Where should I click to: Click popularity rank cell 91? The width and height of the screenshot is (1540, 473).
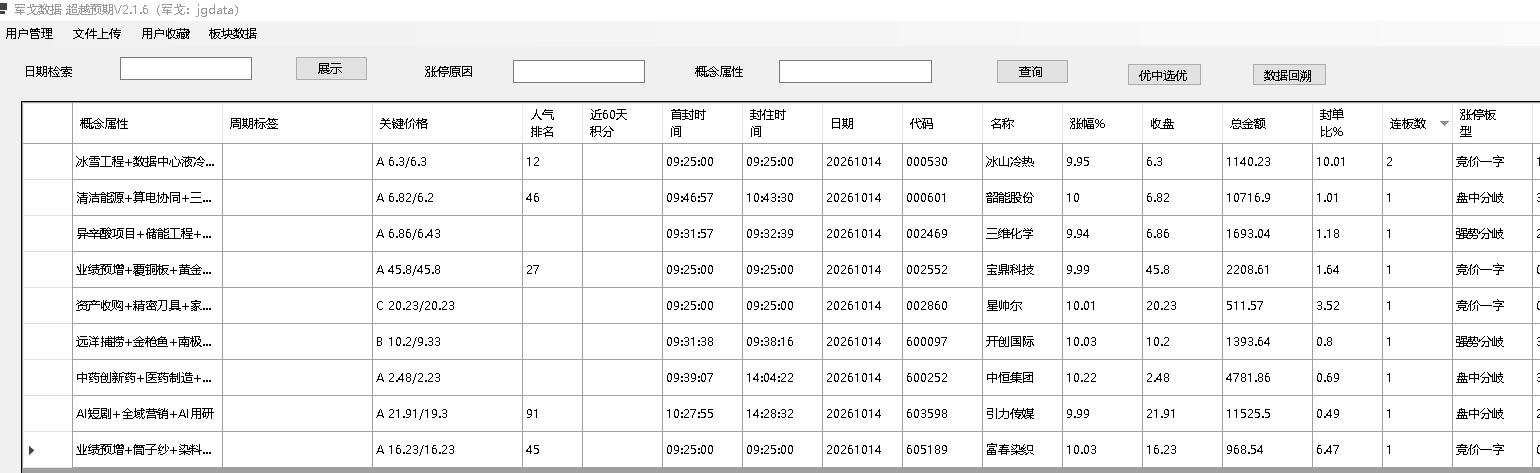[552, 413]
